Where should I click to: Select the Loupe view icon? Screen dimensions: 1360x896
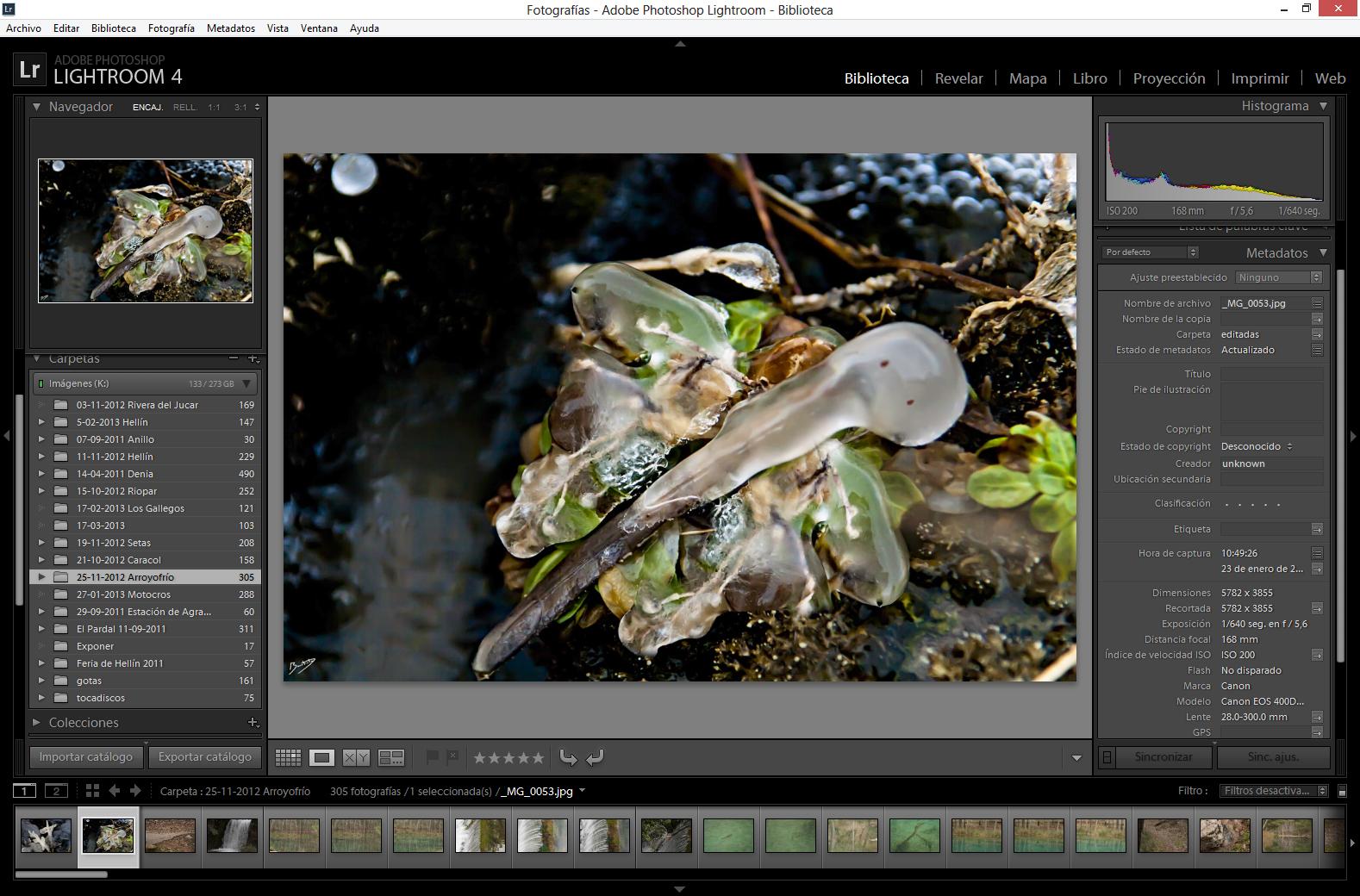(322, 757)
